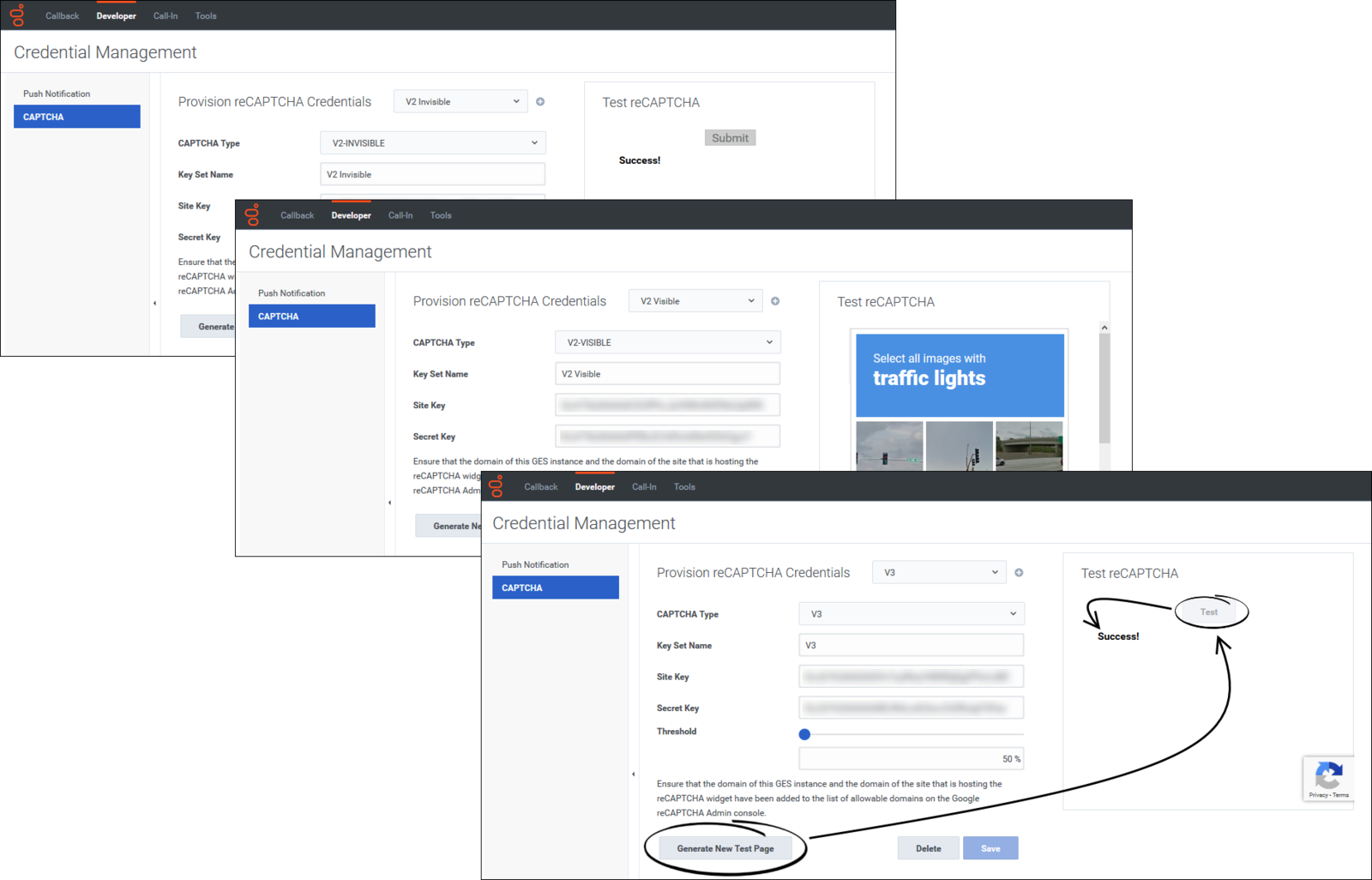Open the Call-In tab in the V3 window

tap(644, 486)
